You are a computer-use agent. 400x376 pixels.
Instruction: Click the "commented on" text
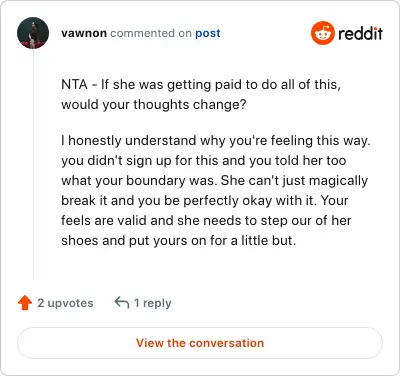(151, 33)
